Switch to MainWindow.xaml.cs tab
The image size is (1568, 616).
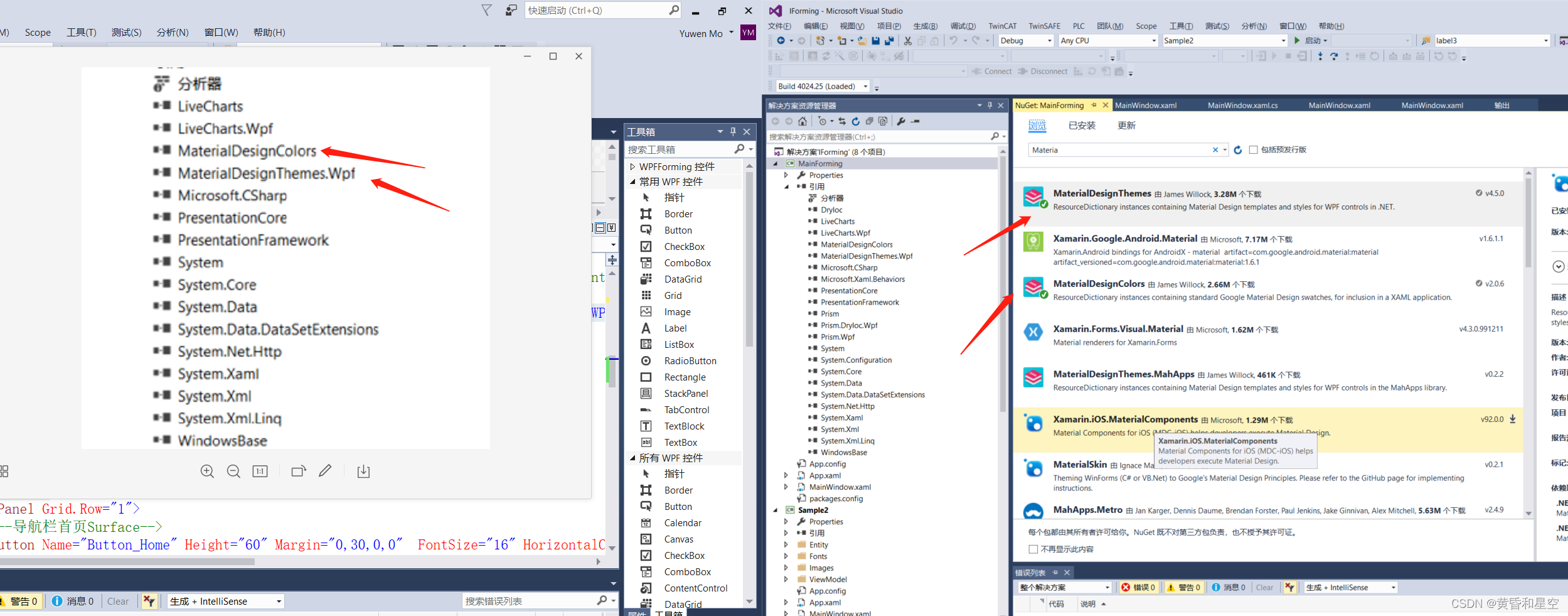point(1242,105)
